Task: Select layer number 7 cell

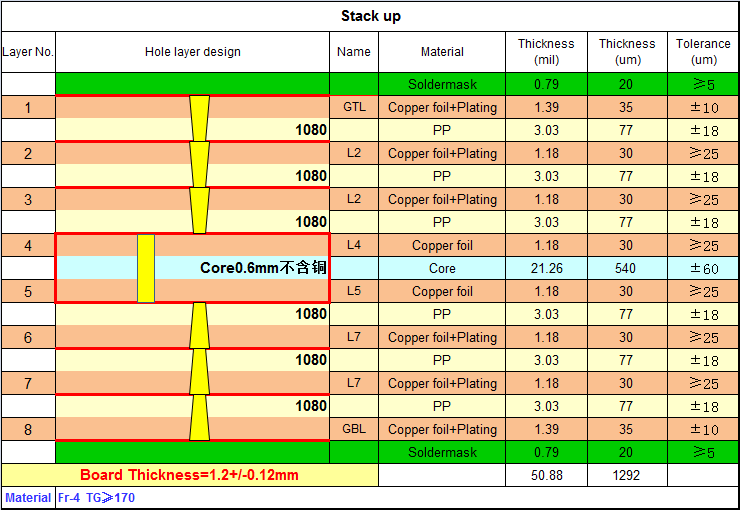Action: (x=28, y=384)
